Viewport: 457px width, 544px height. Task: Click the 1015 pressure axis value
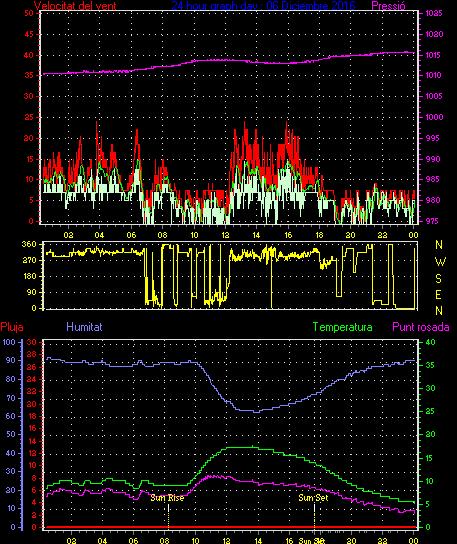pos(434,55)
